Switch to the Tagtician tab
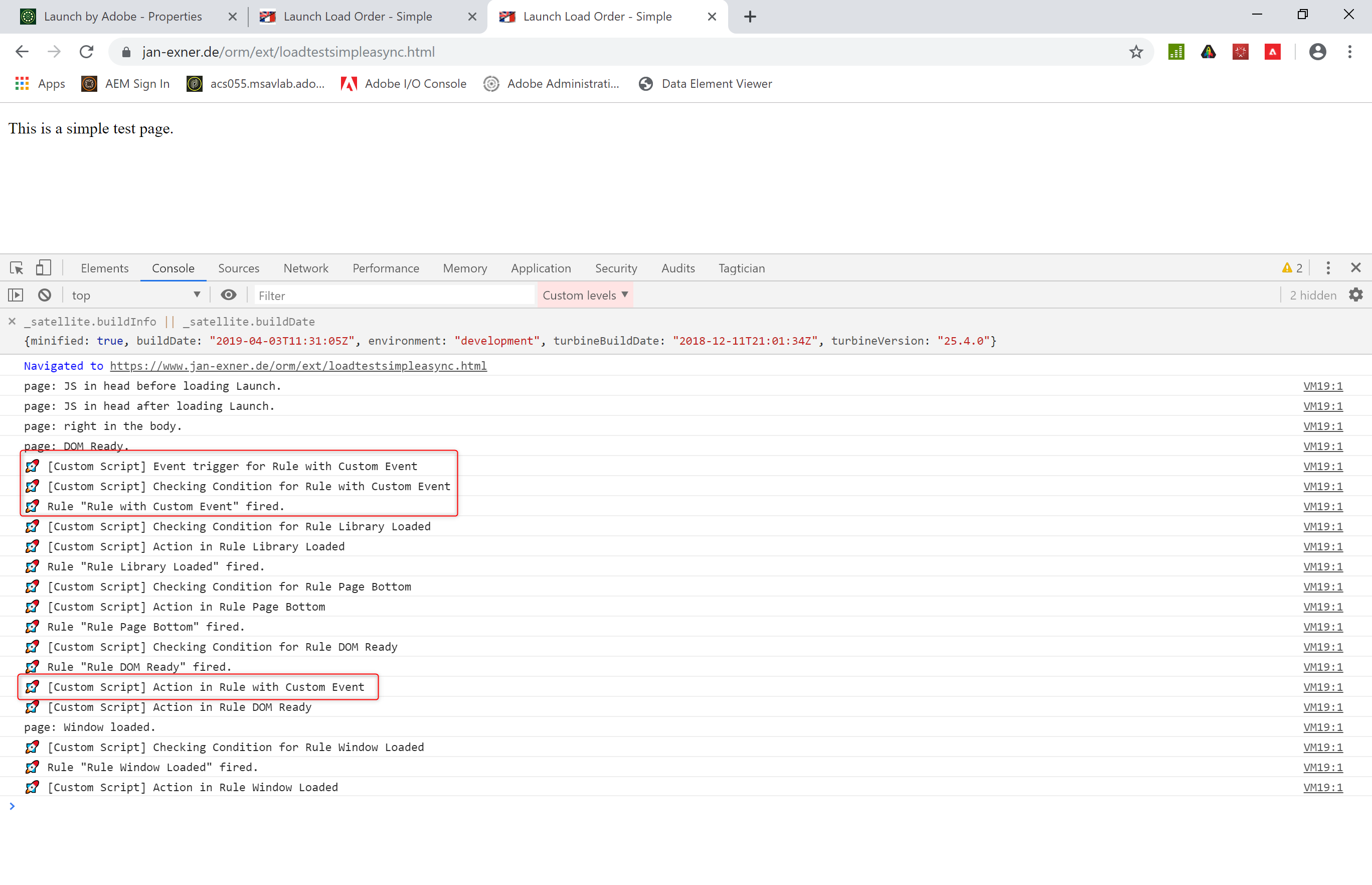This screenshot has width=1372, height=885. coord(741,268)
